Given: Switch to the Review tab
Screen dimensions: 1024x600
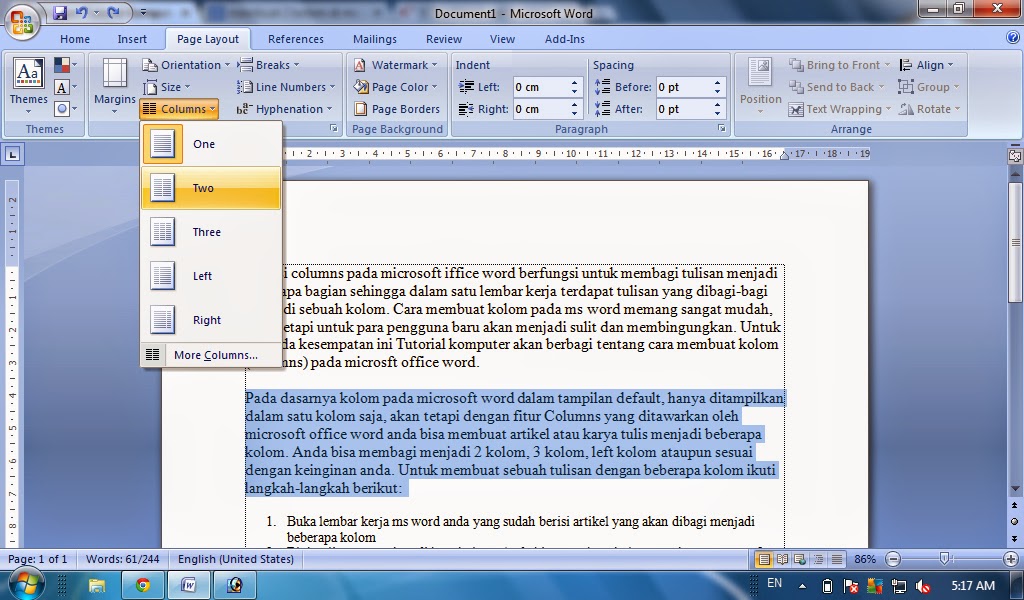Looking at the screenshot, I should (x=444, y=39).
